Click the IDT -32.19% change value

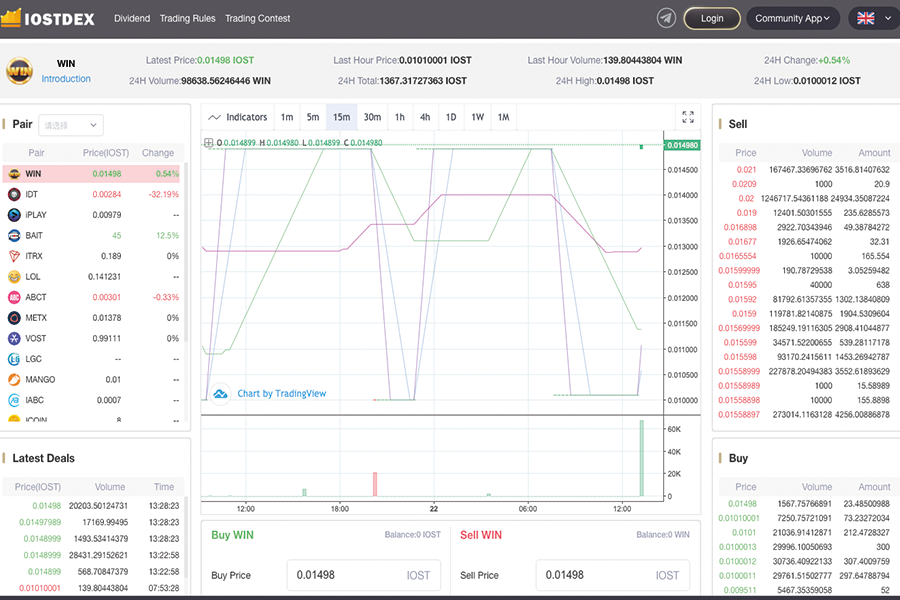[x=164, y=194]
